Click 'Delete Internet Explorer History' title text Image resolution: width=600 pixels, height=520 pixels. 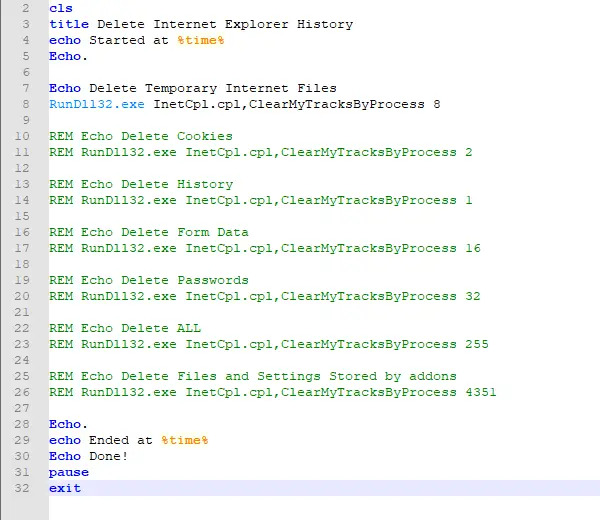pyautogui.click(x=225, y=24)
